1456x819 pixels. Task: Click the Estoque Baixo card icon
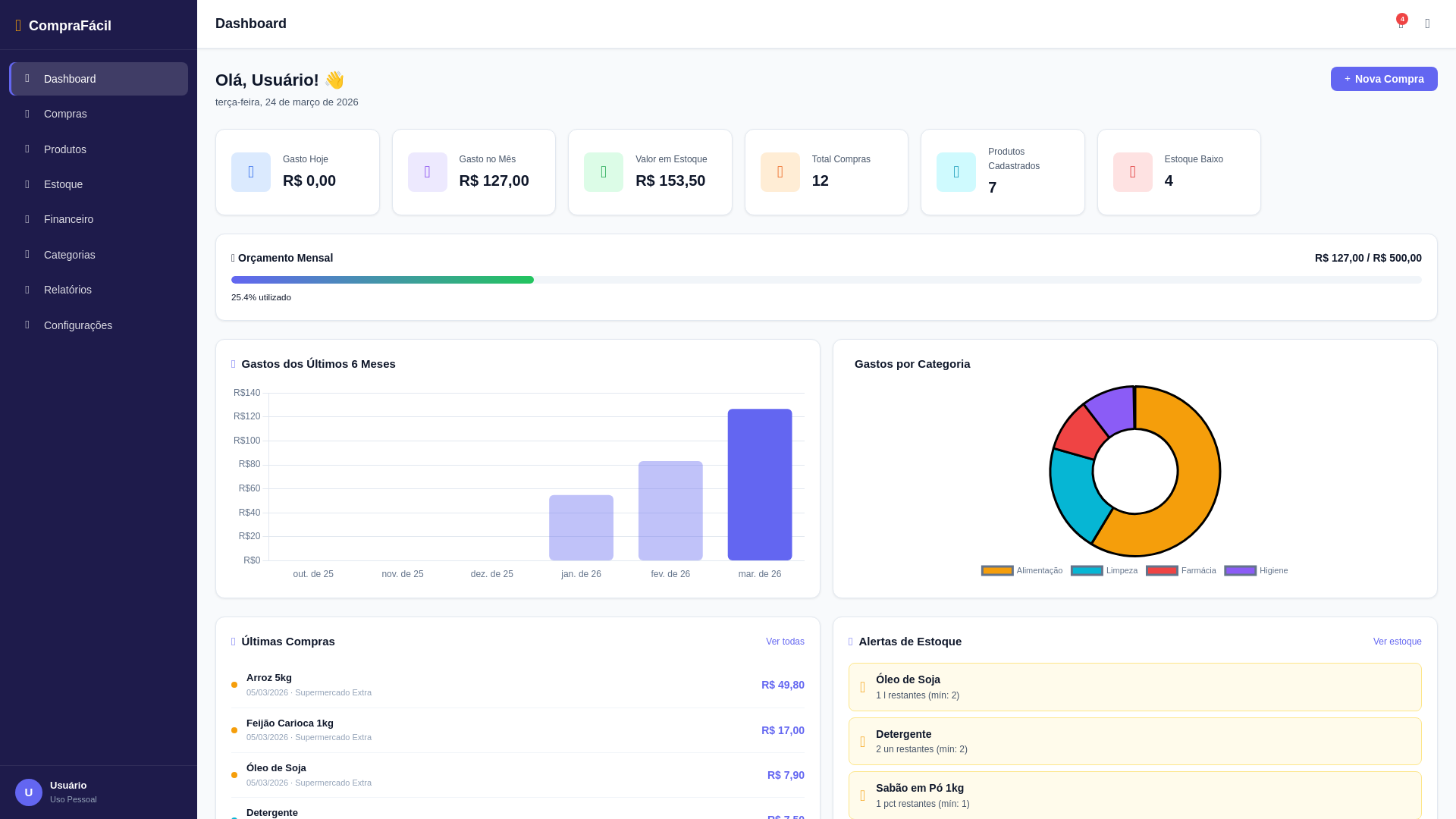[x=1132, y=172]
